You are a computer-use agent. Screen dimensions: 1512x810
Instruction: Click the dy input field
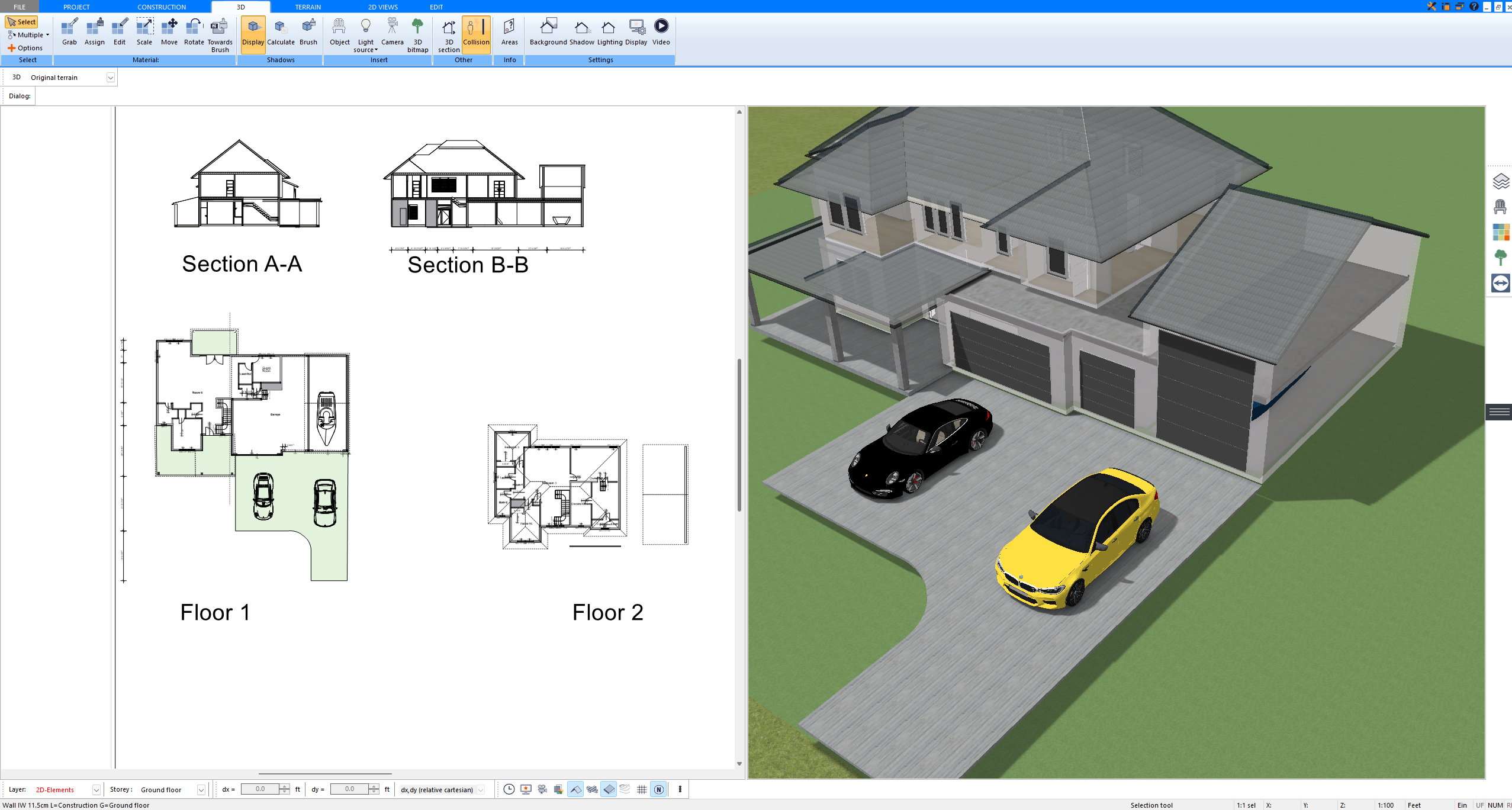[349, 789]
